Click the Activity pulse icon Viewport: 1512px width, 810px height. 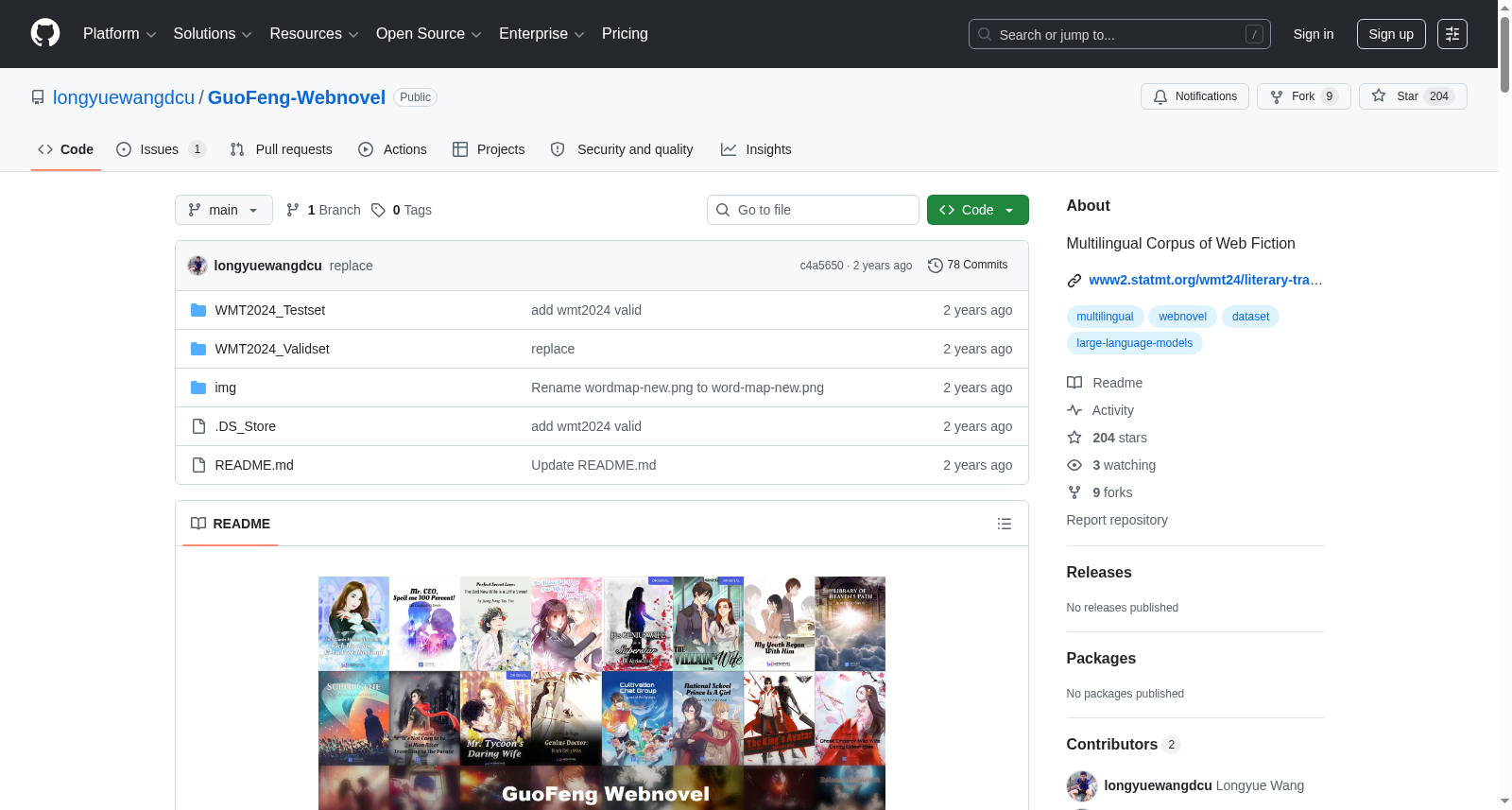[x=1074, y=410]
